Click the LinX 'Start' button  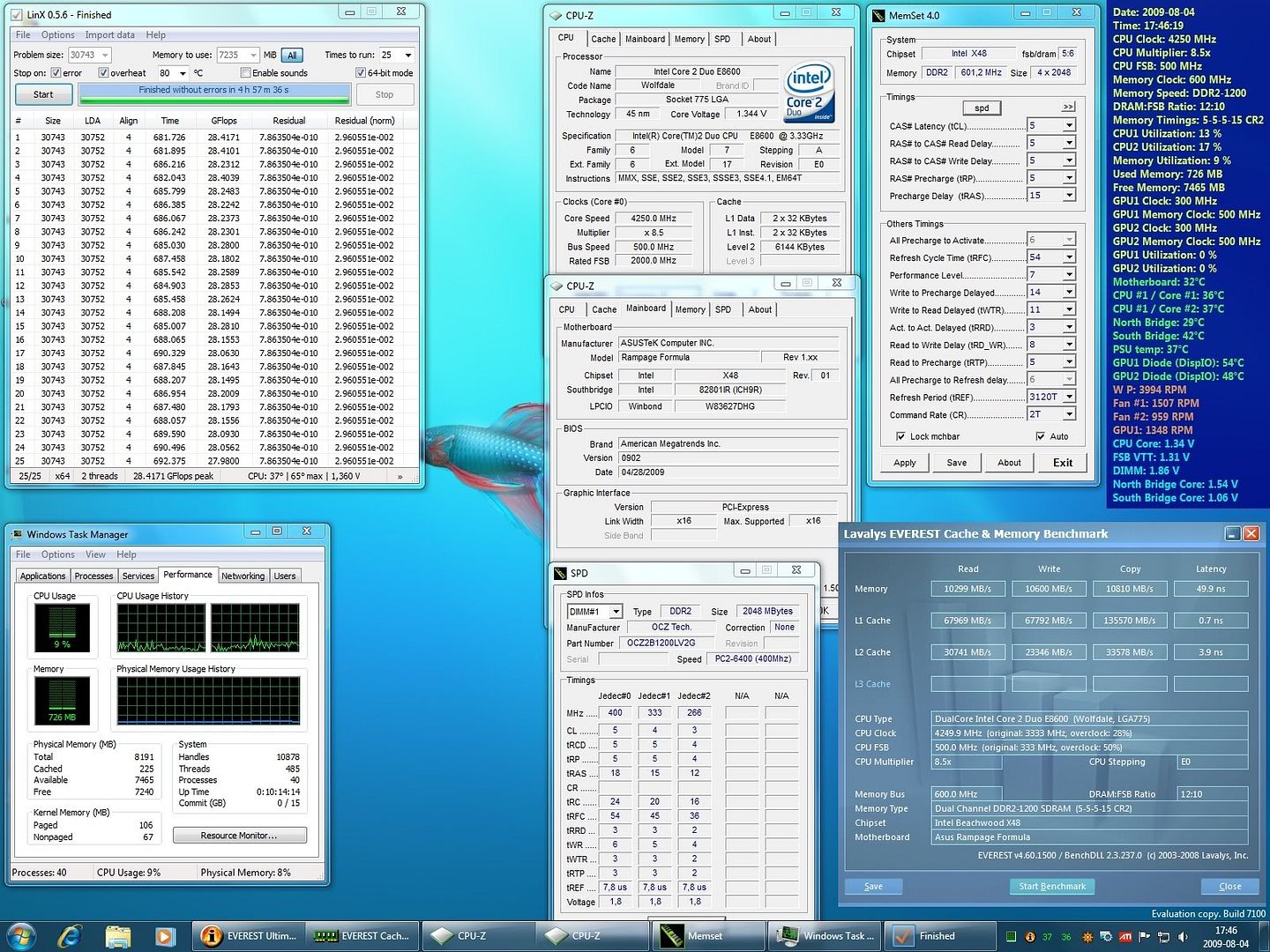[x=43, y=94]
